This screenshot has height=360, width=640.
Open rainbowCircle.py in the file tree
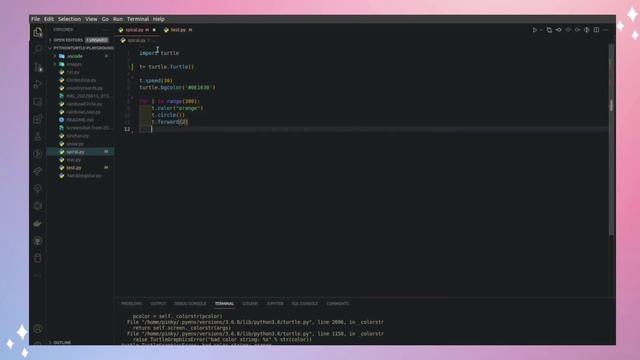point(80,104)
